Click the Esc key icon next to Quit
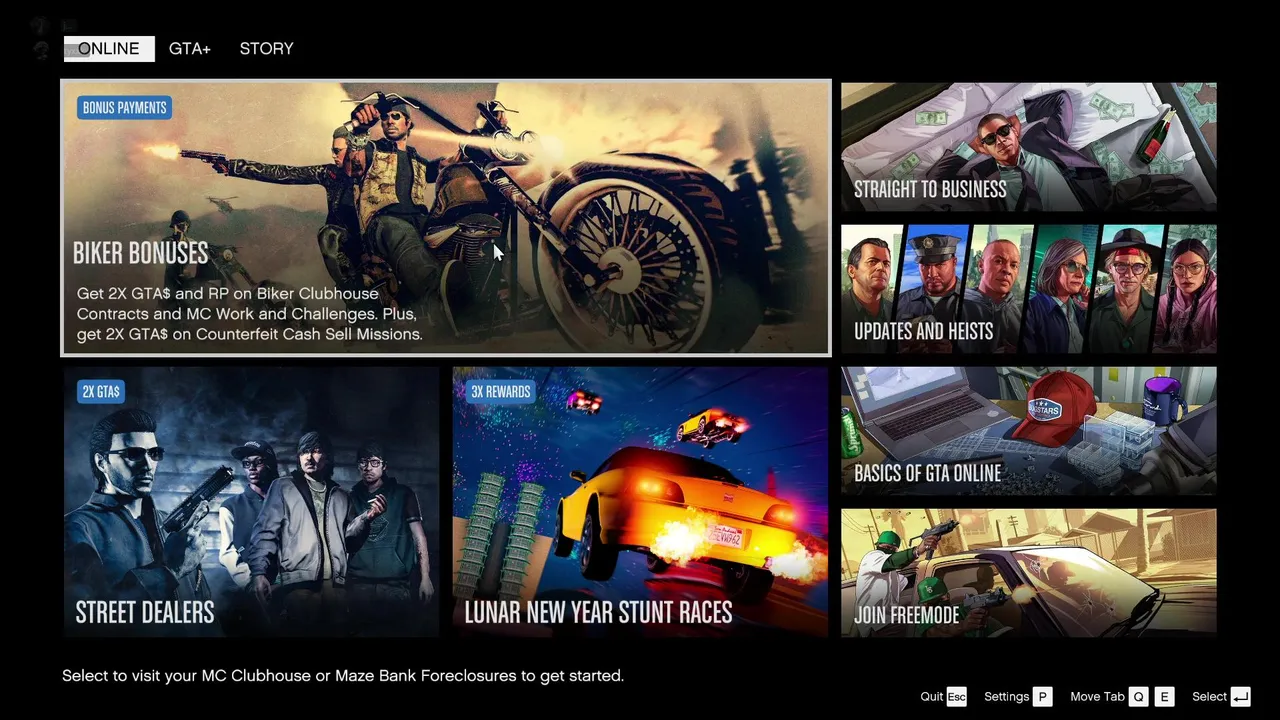 tap(957, 697)
